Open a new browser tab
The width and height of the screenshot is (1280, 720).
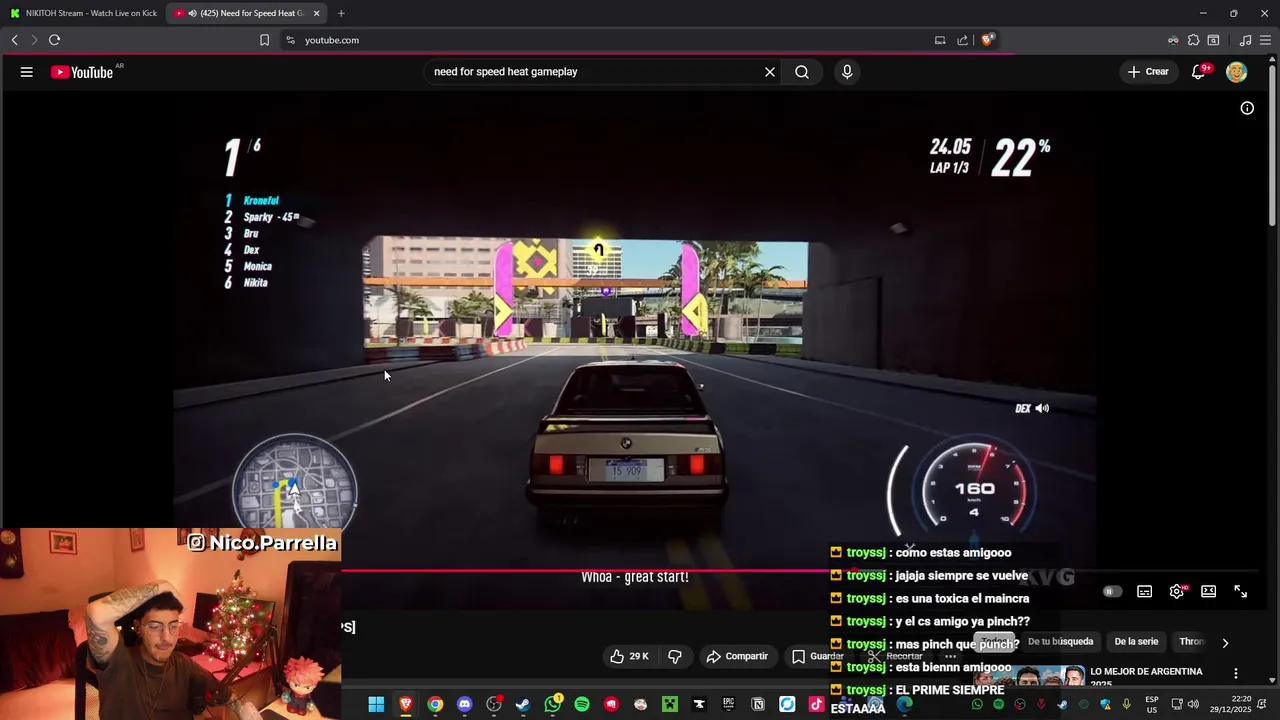click(341, 13)
